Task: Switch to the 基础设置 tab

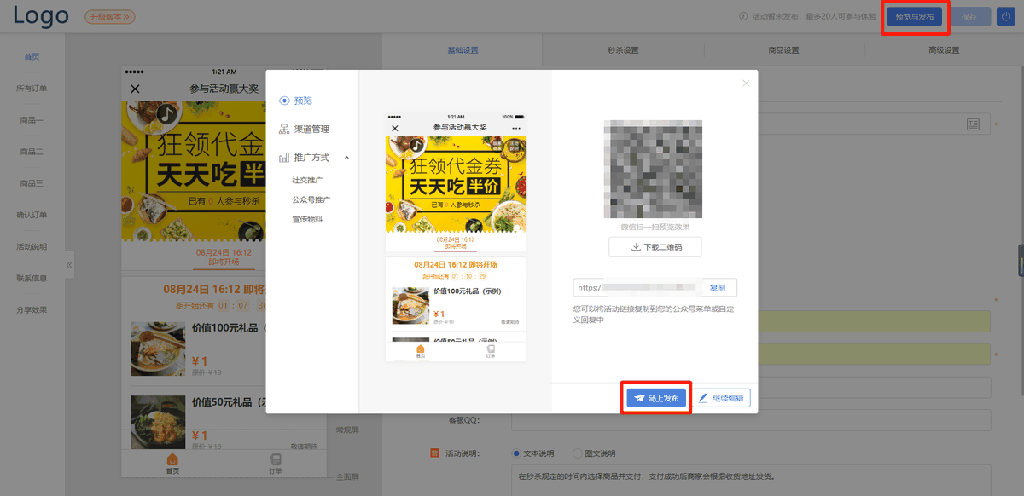Action: point(463,50)
